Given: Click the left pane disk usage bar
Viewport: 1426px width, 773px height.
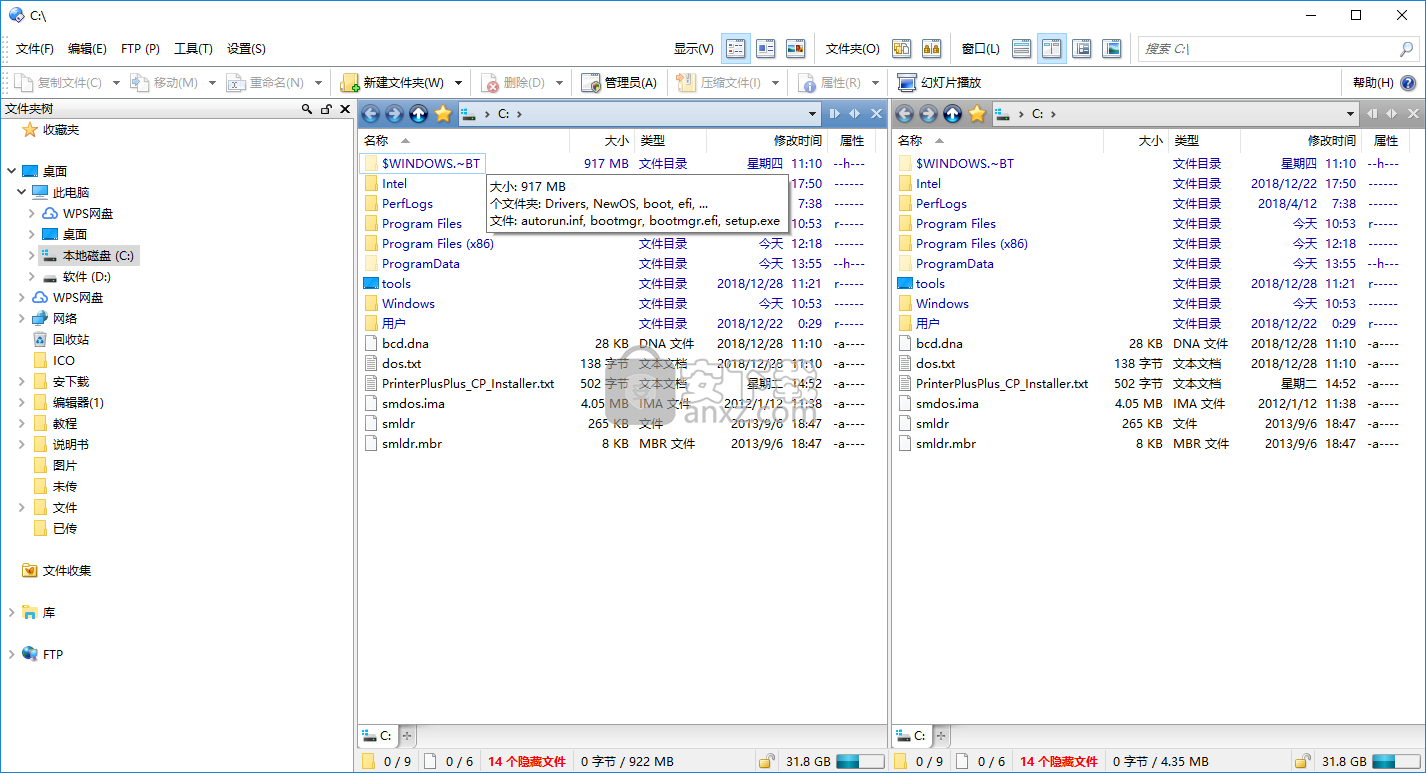Looking at the screenshot, I should [860, 761].
